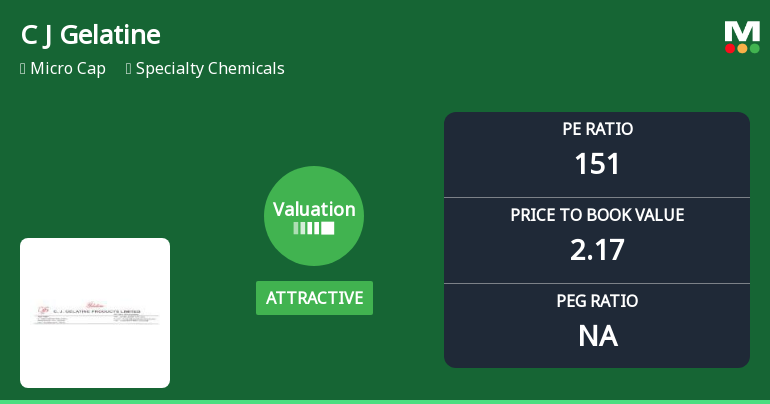The image size is (770, 404).
Task: Click the small icon before Specialty Chemicals
Action: click(x=129, y=69)
